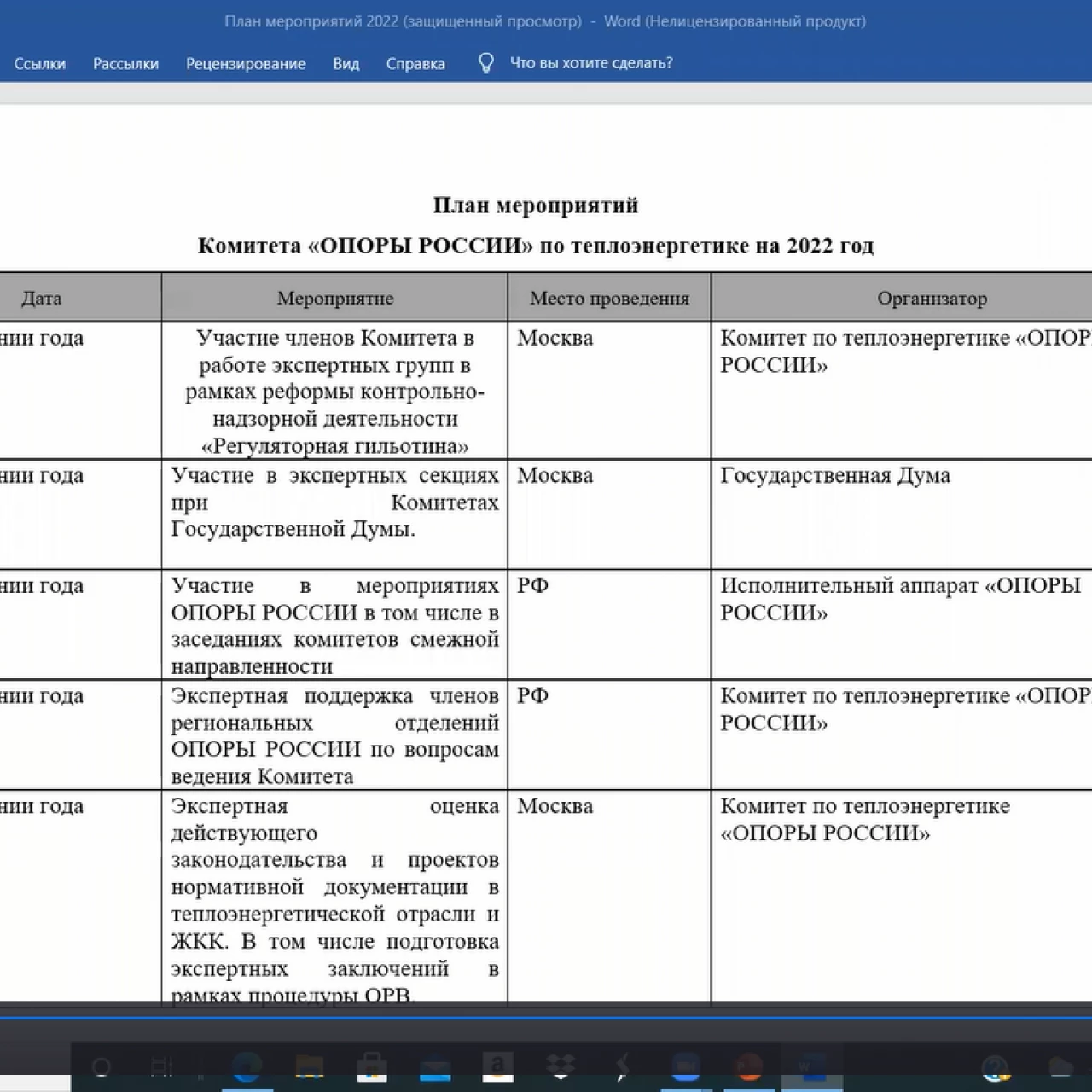Viewport: 1092px width, 1092px height.
Task: Launch Microsoft Edge from the taskbar
Action: (x=247, y=1067)
